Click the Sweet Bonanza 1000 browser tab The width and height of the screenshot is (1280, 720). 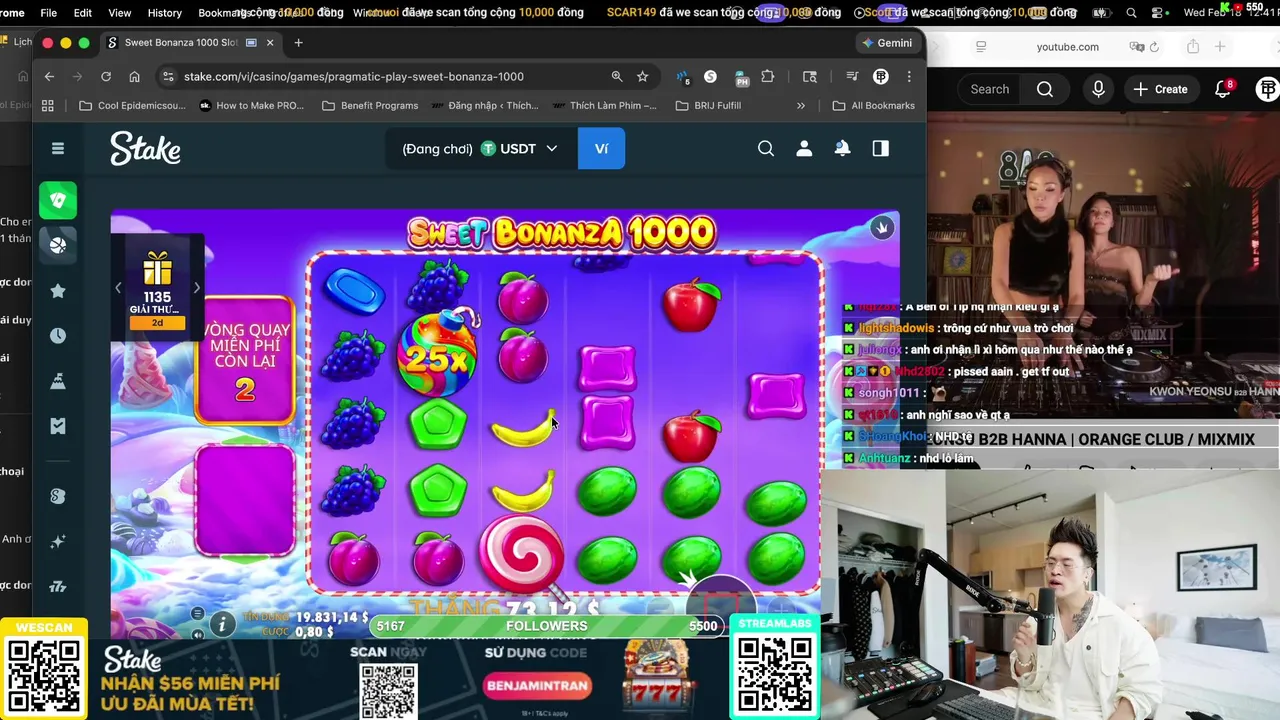(x=190, y=43)
